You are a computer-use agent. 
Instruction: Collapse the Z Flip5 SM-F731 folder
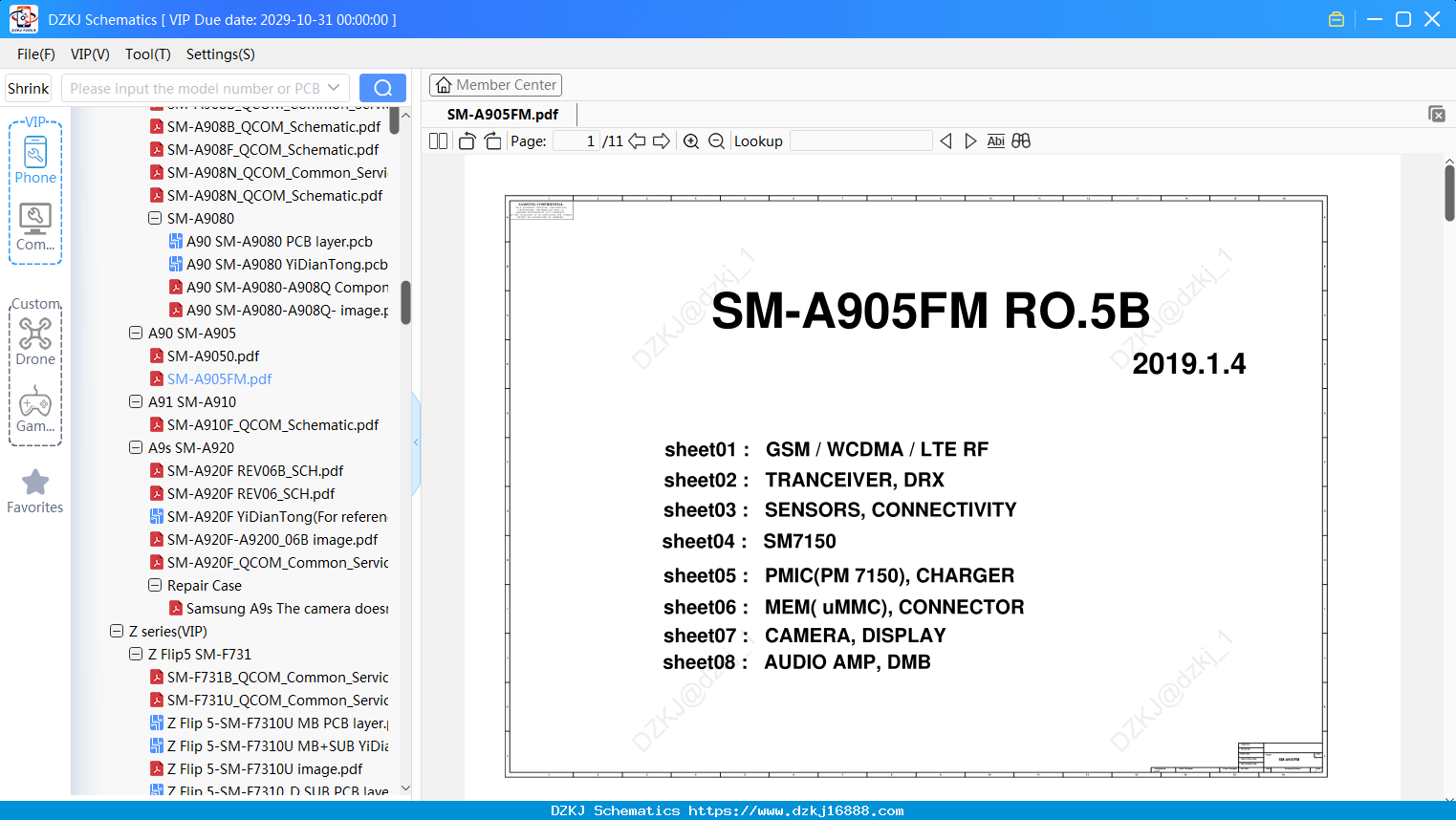tap(136, 654)
